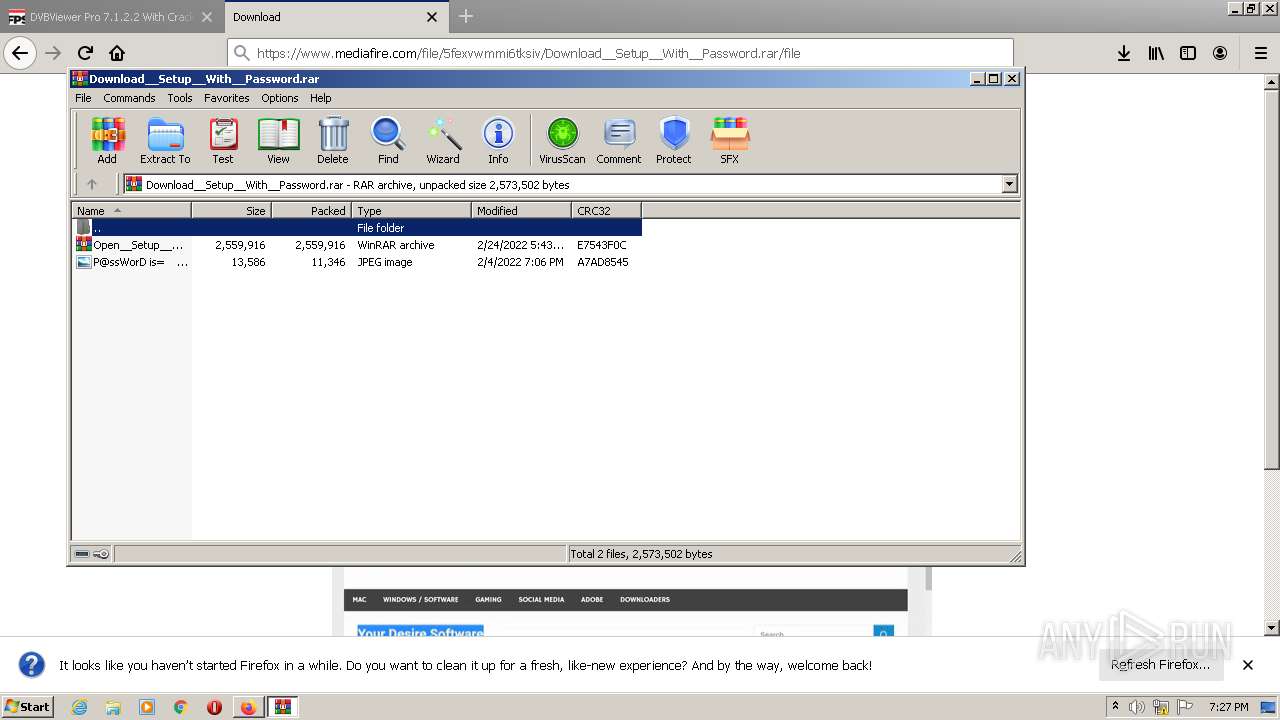Open the Options menu
Viewport: 1280px width, 720px height.
[x=280, y=98]
